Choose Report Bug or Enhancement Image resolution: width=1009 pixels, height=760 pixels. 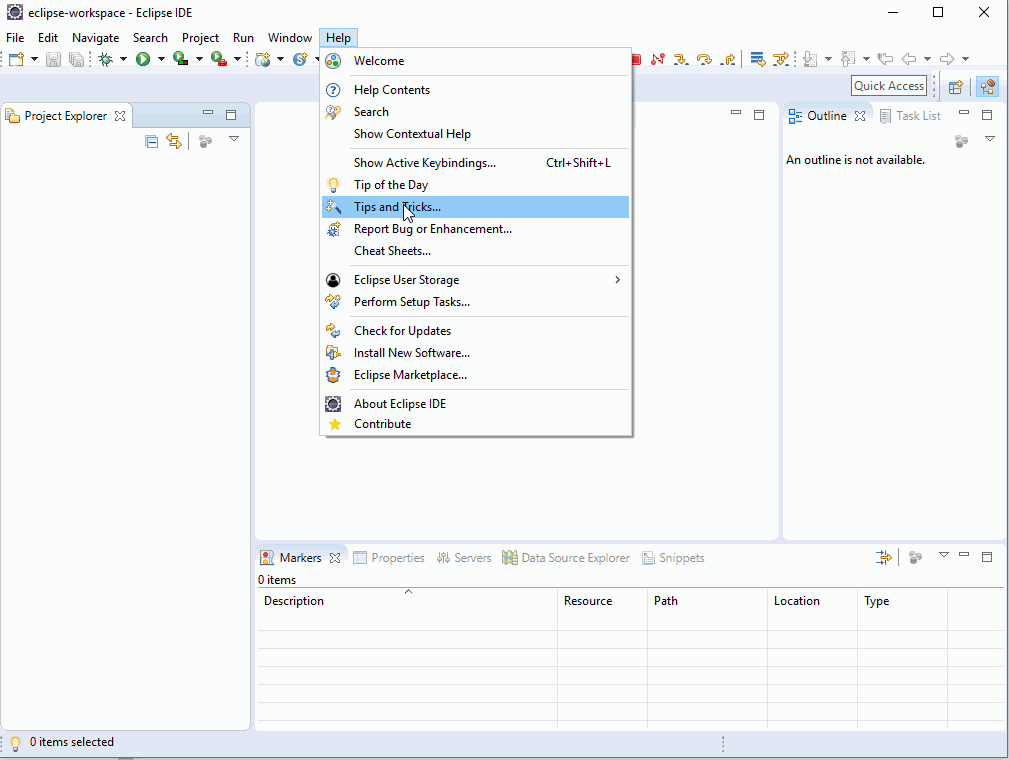[476, 229]
